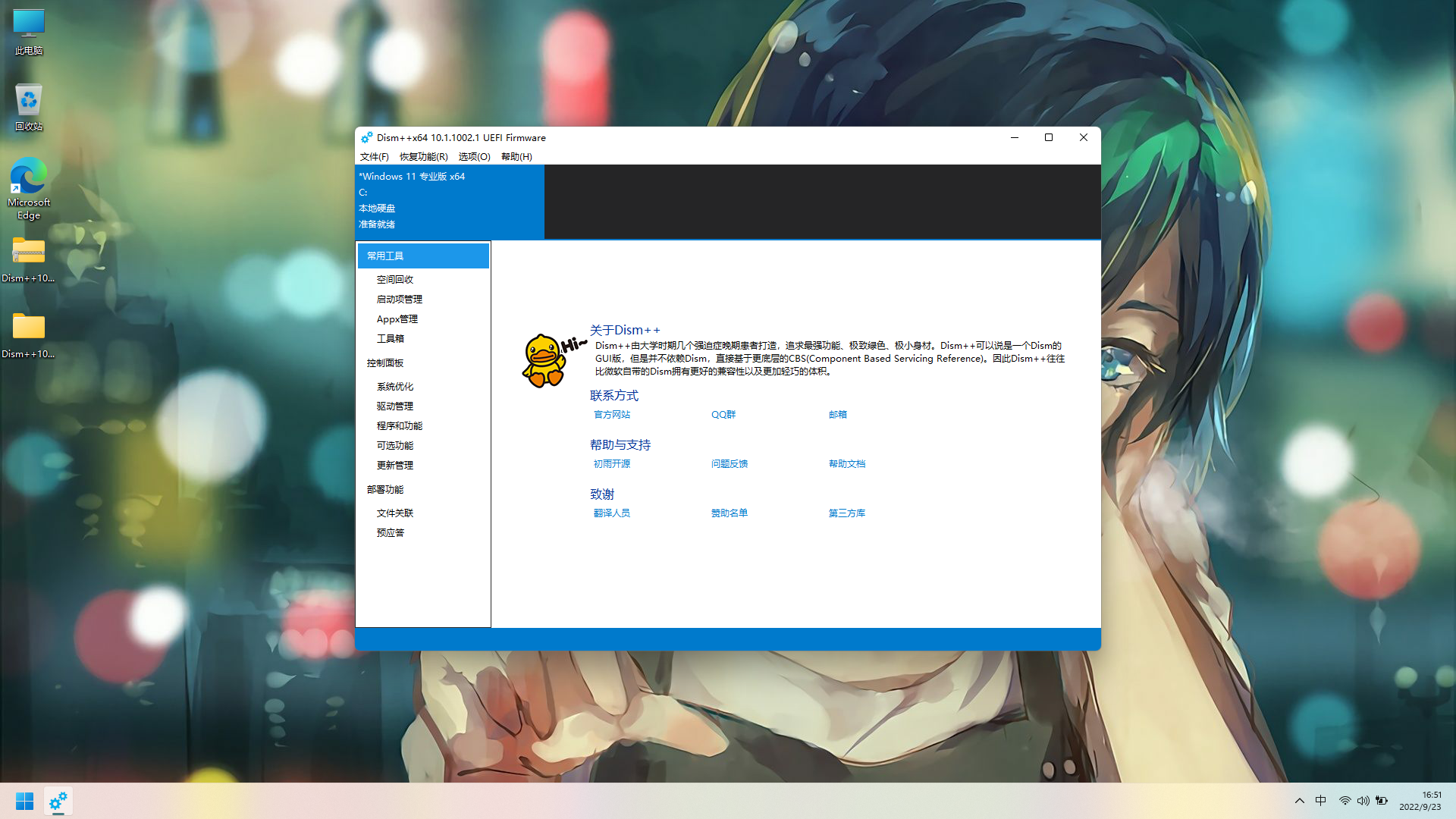The height and width of the screenshot is (819, 1456).
Task: Toggle the 中 input method indicator
Action: (1320, 801)
